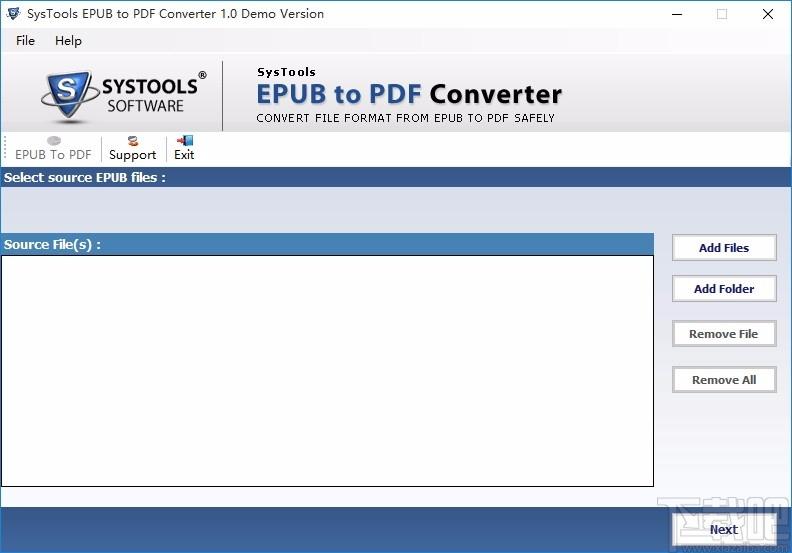Open Support from the toolbar
This screenshot has width=792, height=553.
[x=132, y=148]
